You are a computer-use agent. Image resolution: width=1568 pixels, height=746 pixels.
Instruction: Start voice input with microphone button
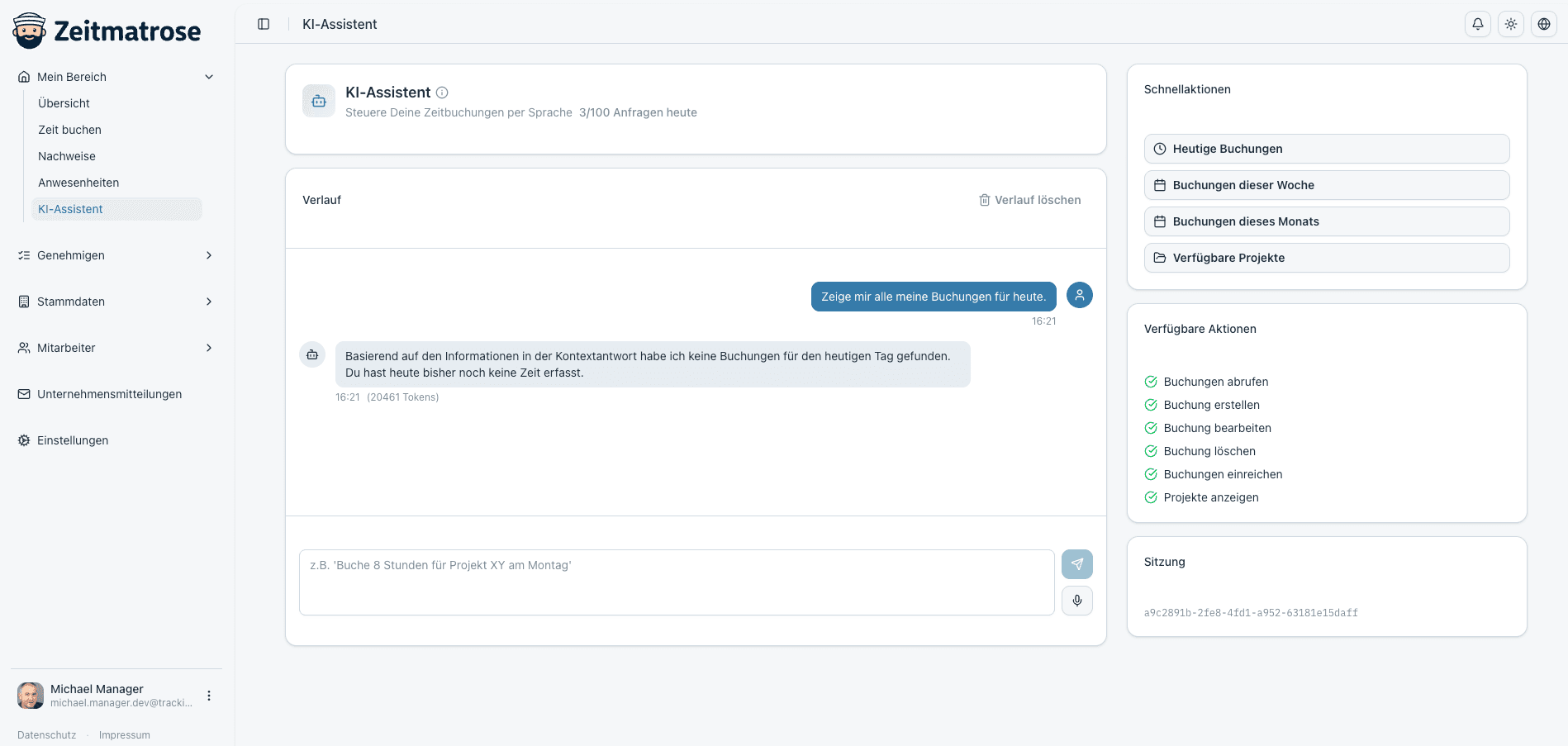(x=1077, y=601)
